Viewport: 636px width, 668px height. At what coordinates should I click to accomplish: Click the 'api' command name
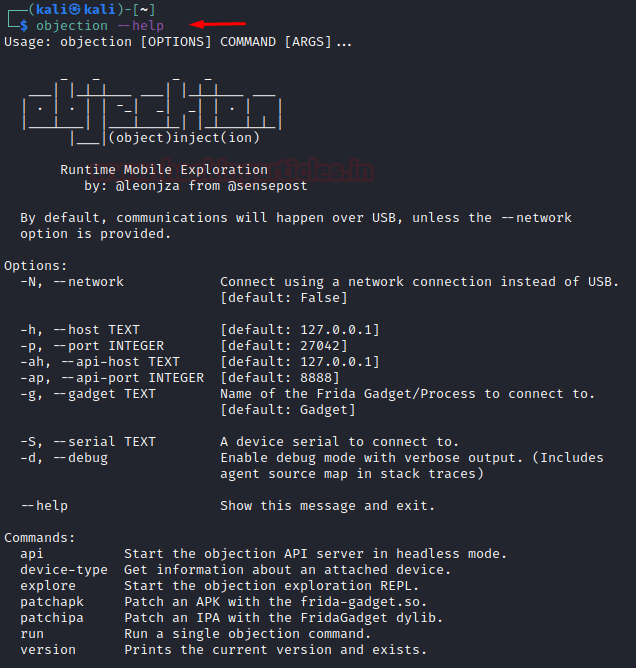[x=32, y=554]
